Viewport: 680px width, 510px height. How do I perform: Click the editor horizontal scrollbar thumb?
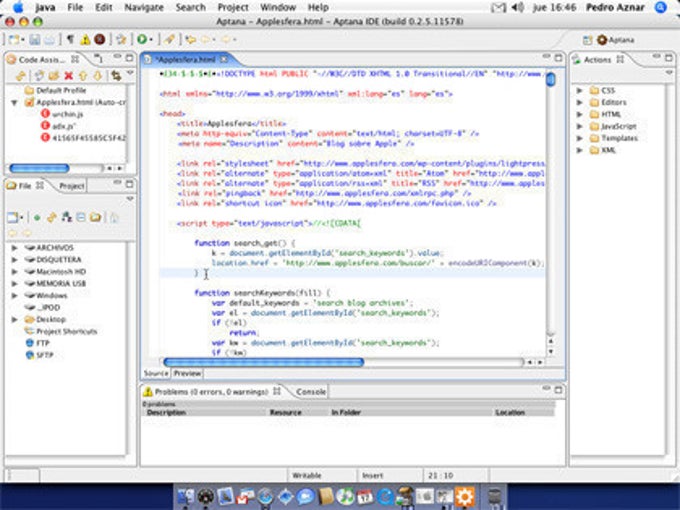click(x=264, y=362)
